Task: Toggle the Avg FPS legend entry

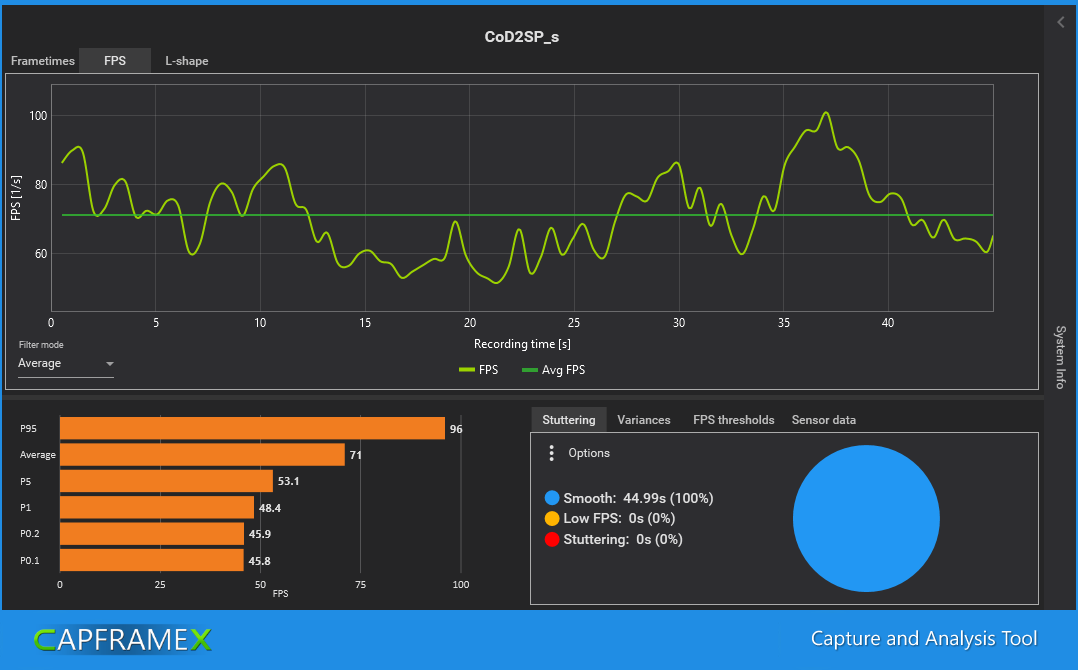Action: tap(554, 370)
